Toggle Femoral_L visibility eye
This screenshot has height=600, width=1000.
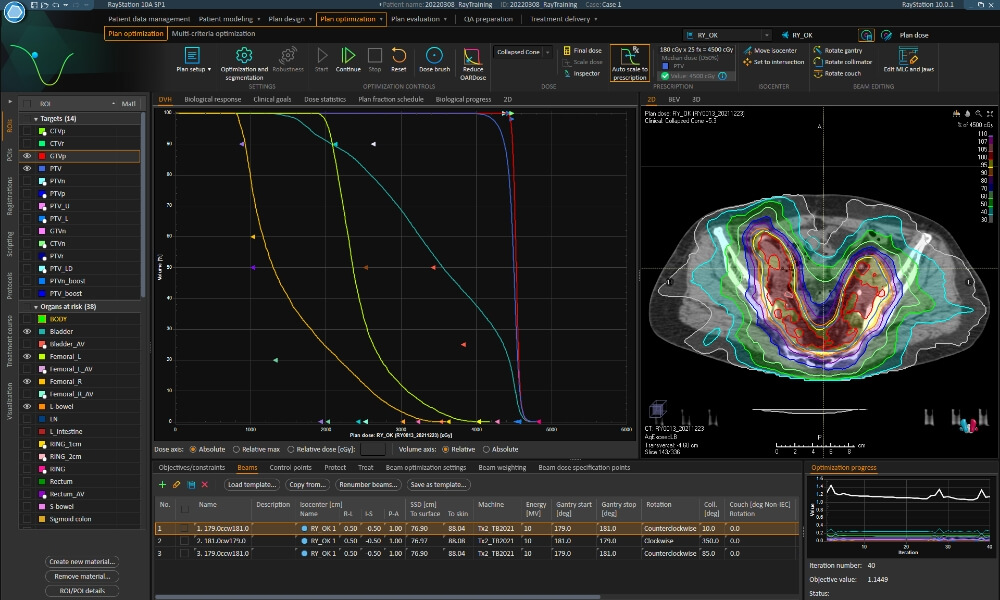click(27, 356)
